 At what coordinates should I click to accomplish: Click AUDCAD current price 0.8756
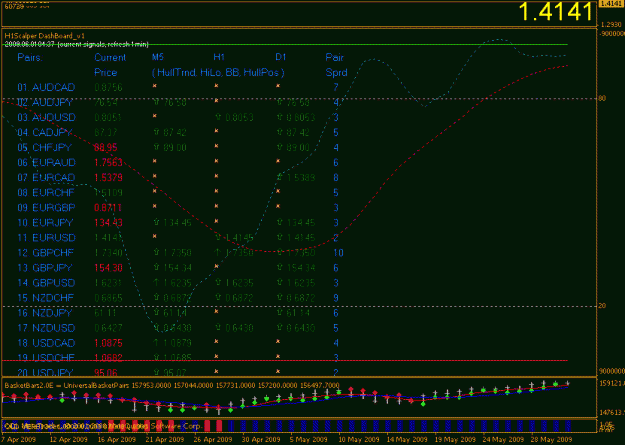point(108,87)
